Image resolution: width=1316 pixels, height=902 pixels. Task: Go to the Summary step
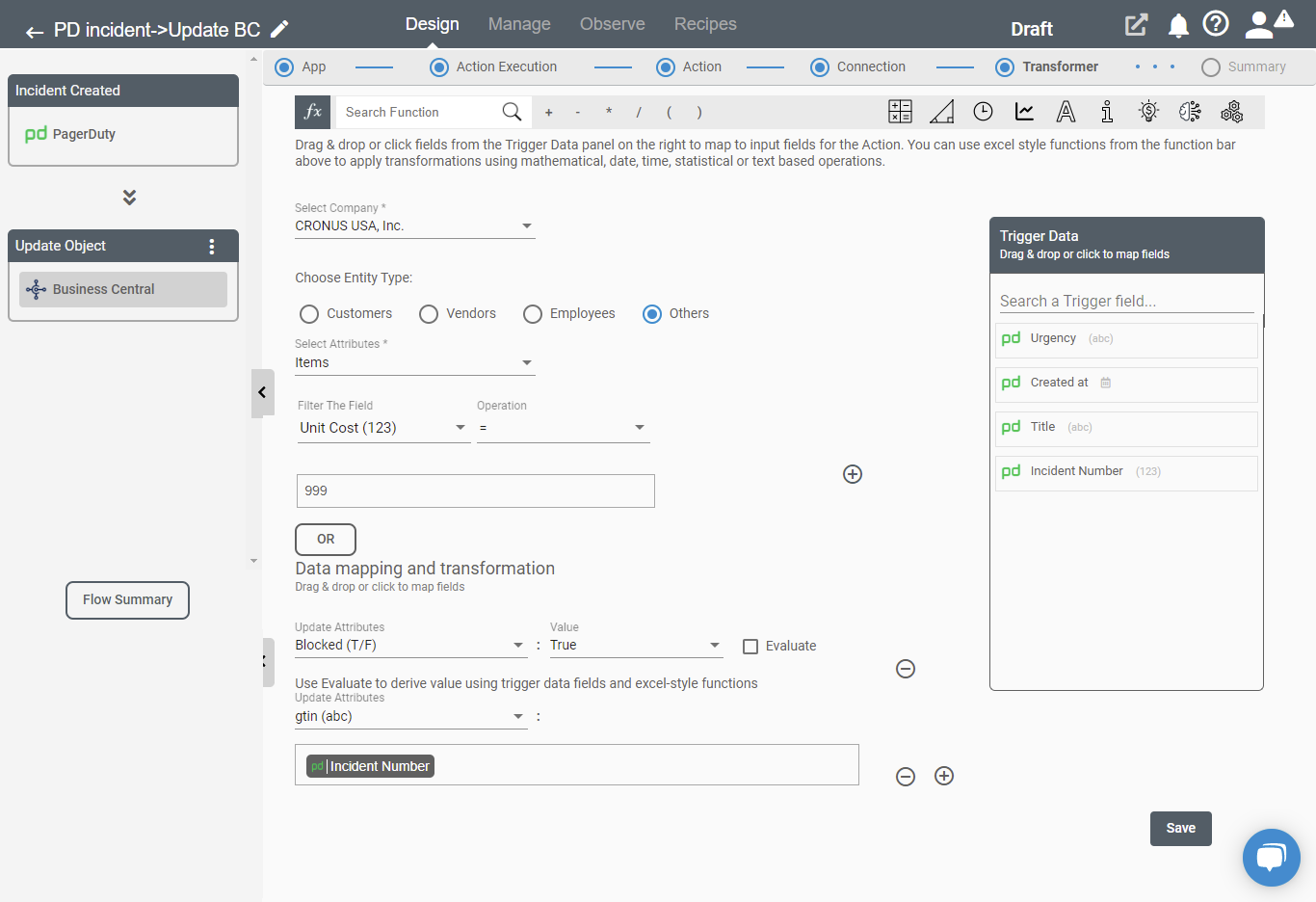[1244, 67]
